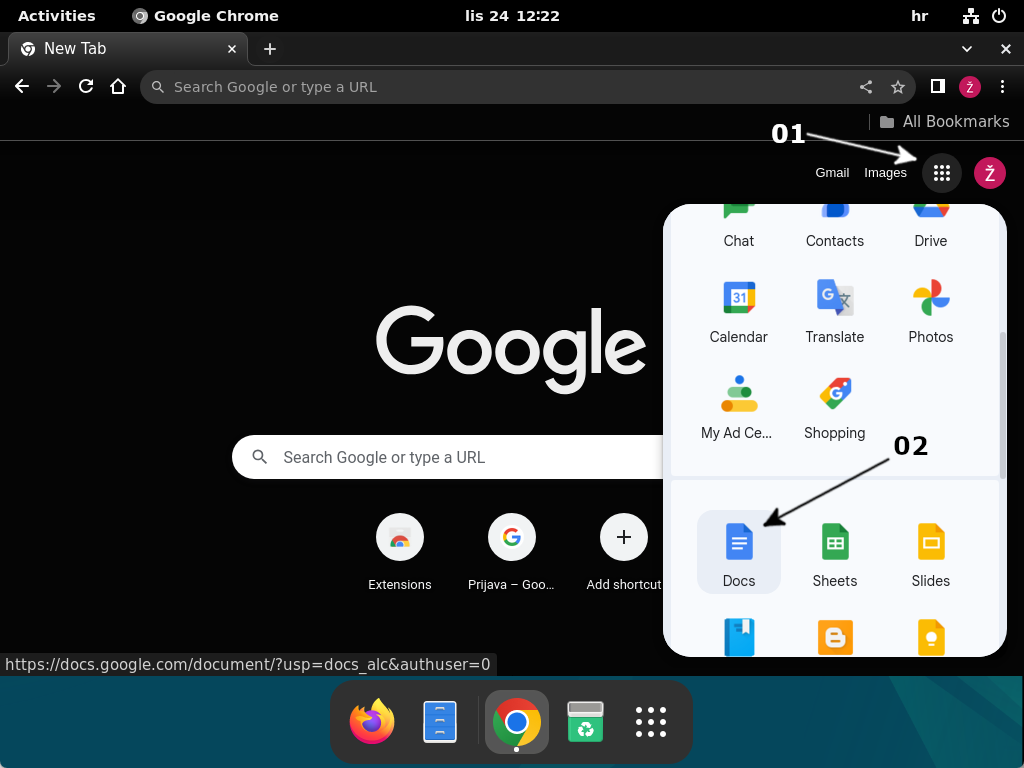Image resolution: width=1024 pixels, height=768 pixels.
Task: Open Files manager from the dock
Action: [440, 722]
